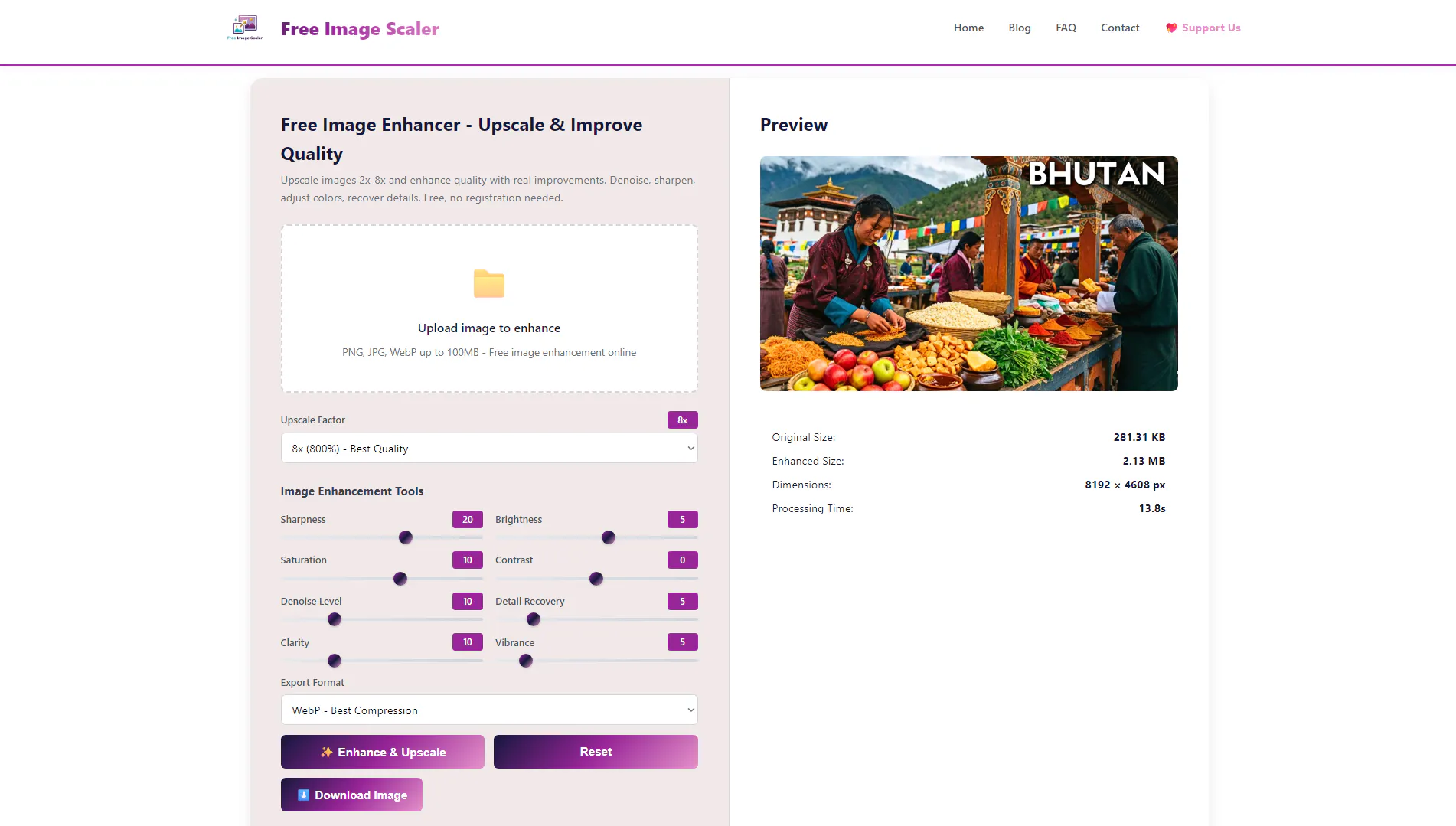The image size is (1456, 826).
Task: Click the Download Image button
Action: (x=351, y=795)
